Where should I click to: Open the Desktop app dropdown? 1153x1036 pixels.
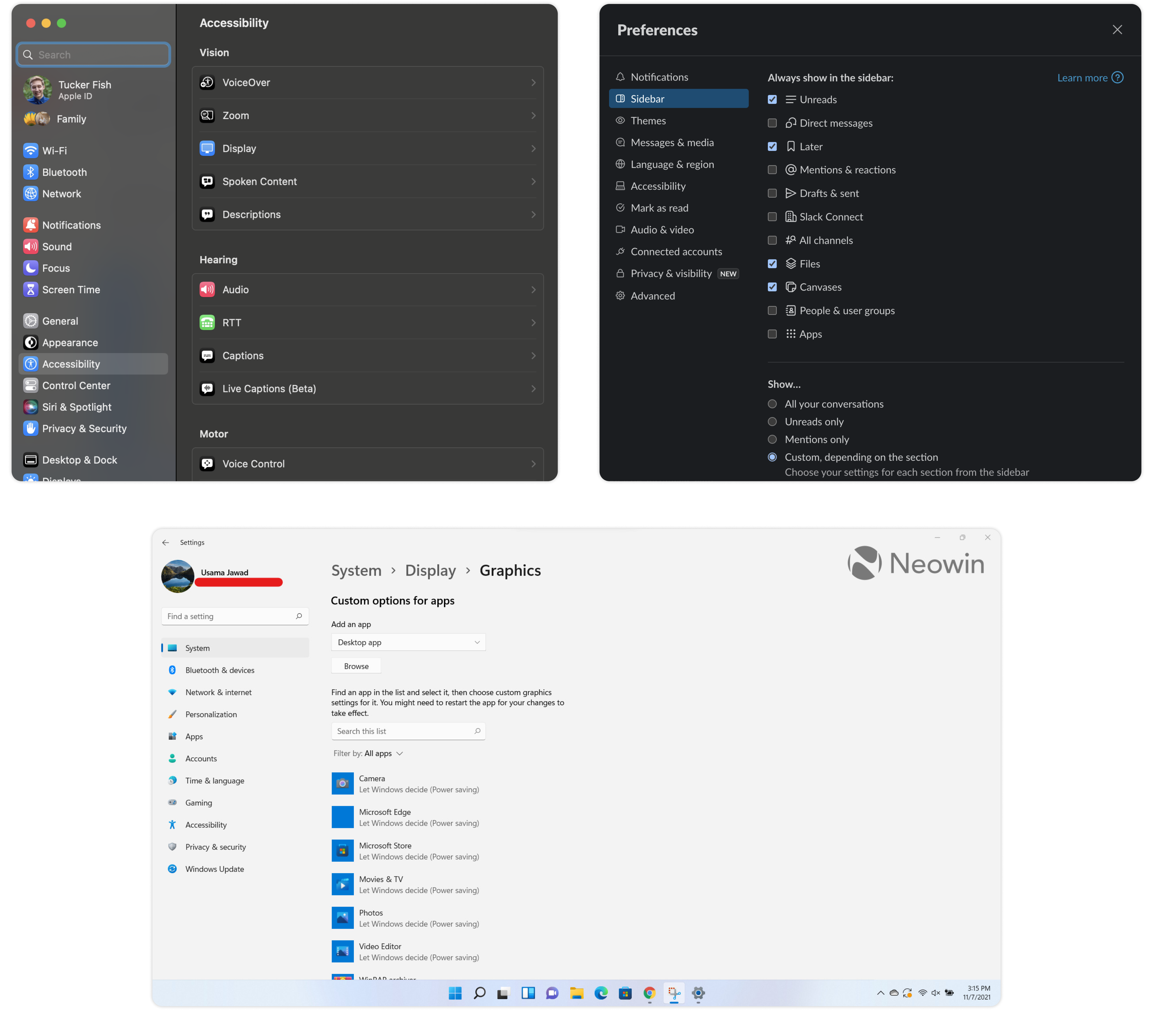[409, 642]
